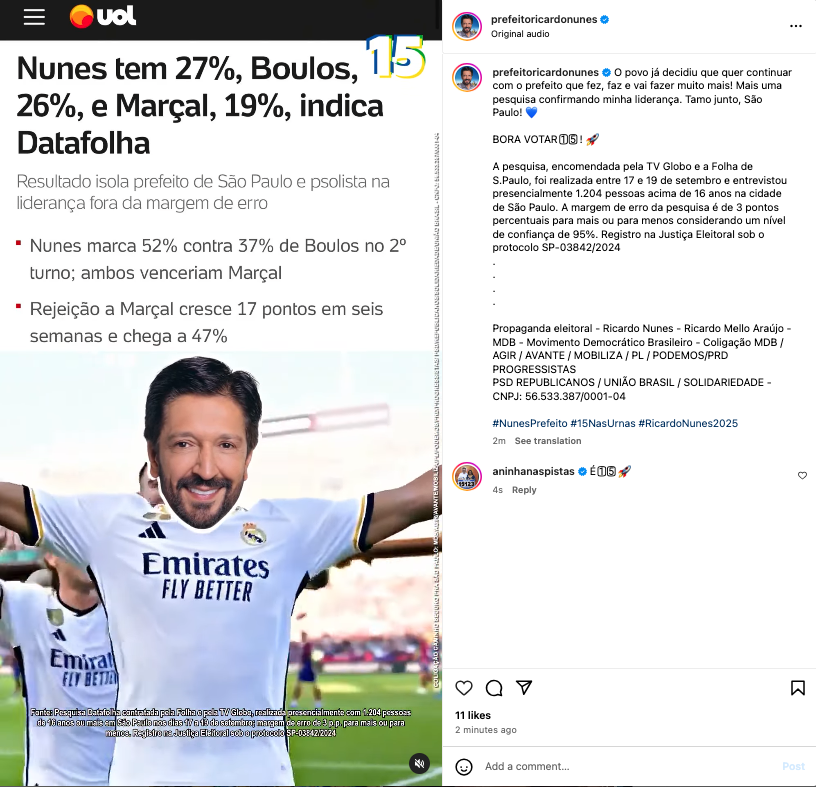Like the aninhanaspistas comment
Screen dimensions: 816x787
pyautogui.click(x=802, y=475)
